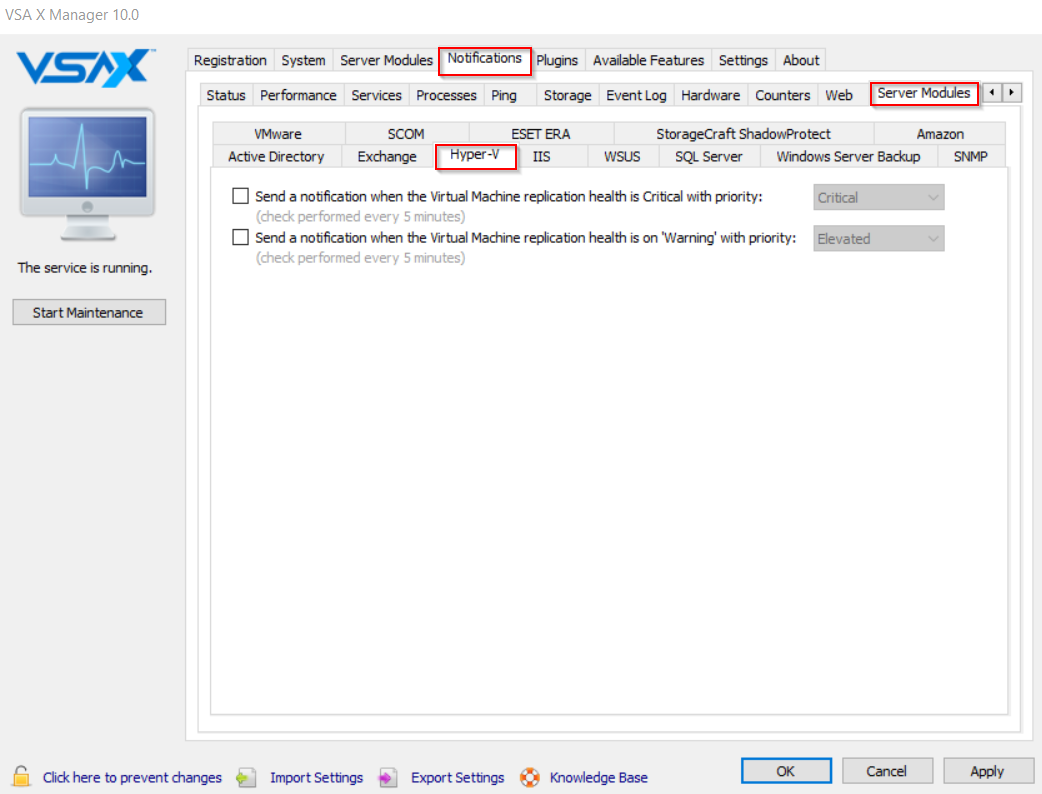Open the Active Directory tab

(x=276, y=157)
